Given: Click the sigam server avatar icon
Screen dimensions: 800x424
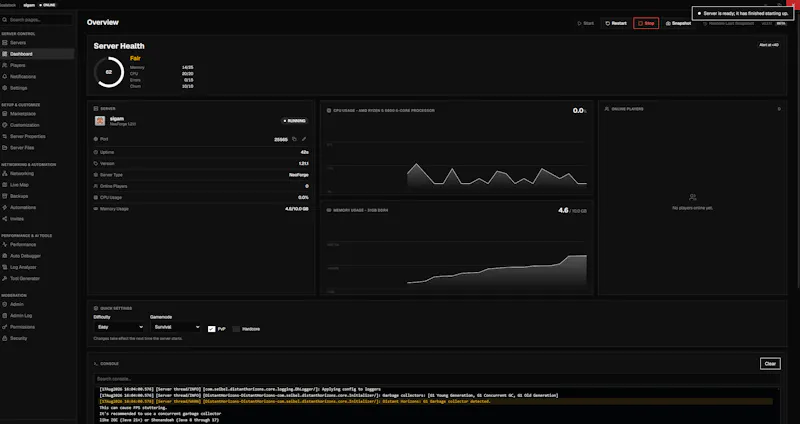Looking at the screenshot, I should click(x=100, y=121).
